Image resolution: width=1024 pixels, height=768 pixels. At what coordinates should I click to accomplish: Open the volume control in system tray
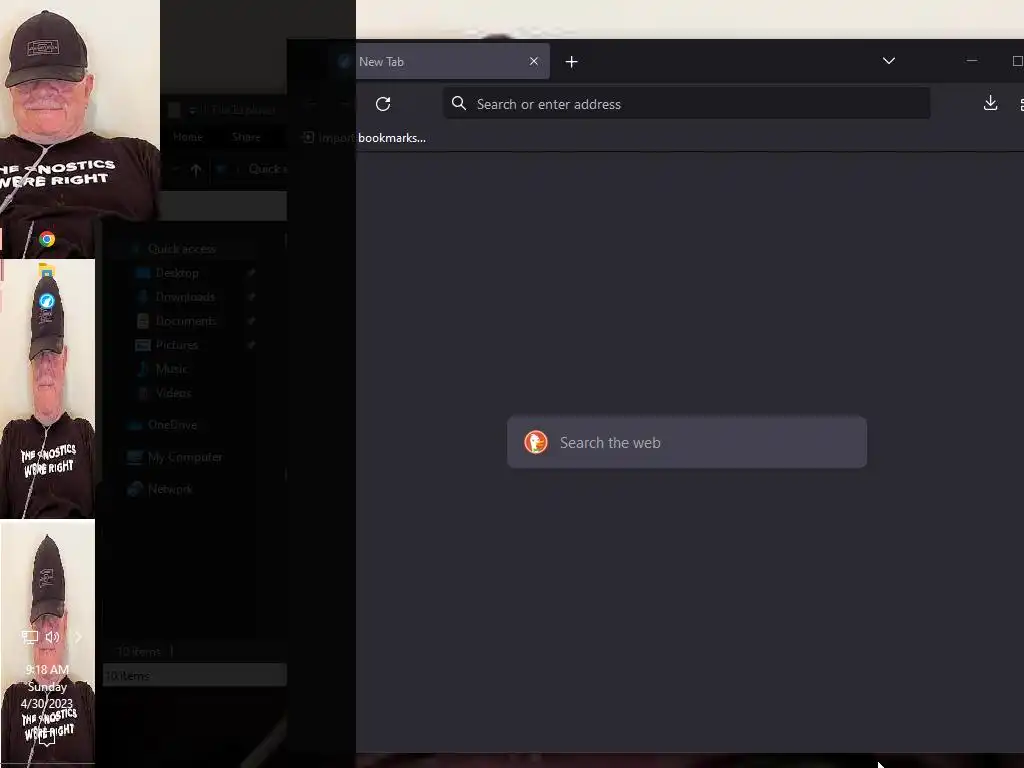click(x=53, y=637)
